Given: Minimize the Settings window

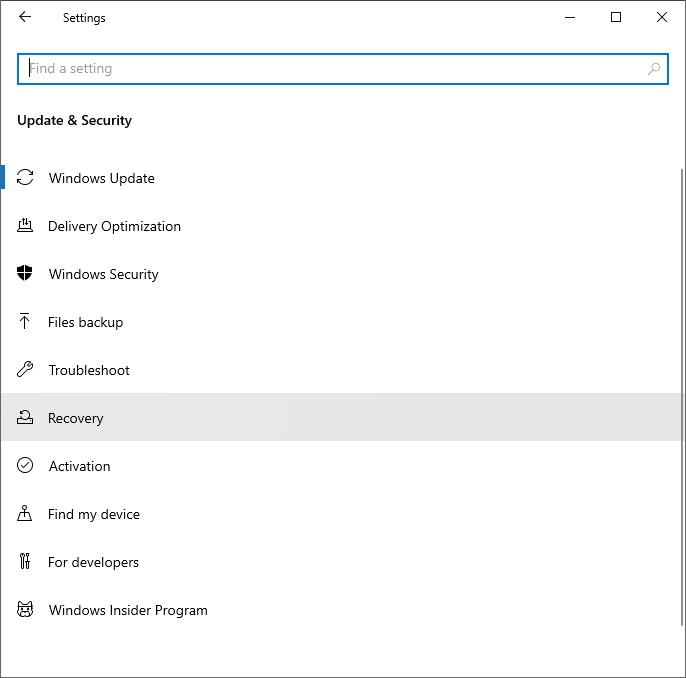Looking at the screenshot, I should pos(570,17).
